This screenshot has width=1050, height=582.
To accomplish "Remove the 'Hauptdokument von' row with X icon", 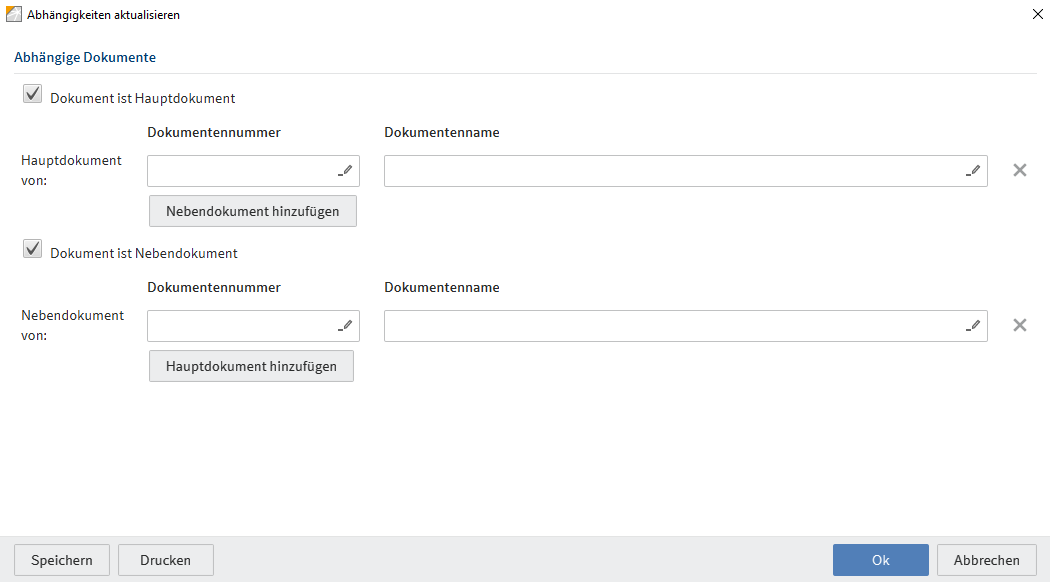I will coord(1019,170).
